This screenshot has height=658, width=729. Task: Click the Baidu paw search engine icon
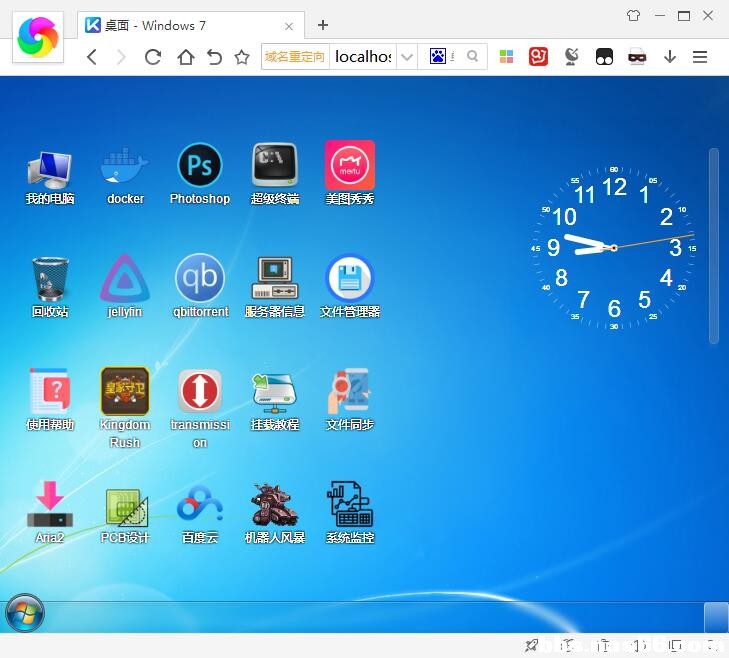coord(438,56)
